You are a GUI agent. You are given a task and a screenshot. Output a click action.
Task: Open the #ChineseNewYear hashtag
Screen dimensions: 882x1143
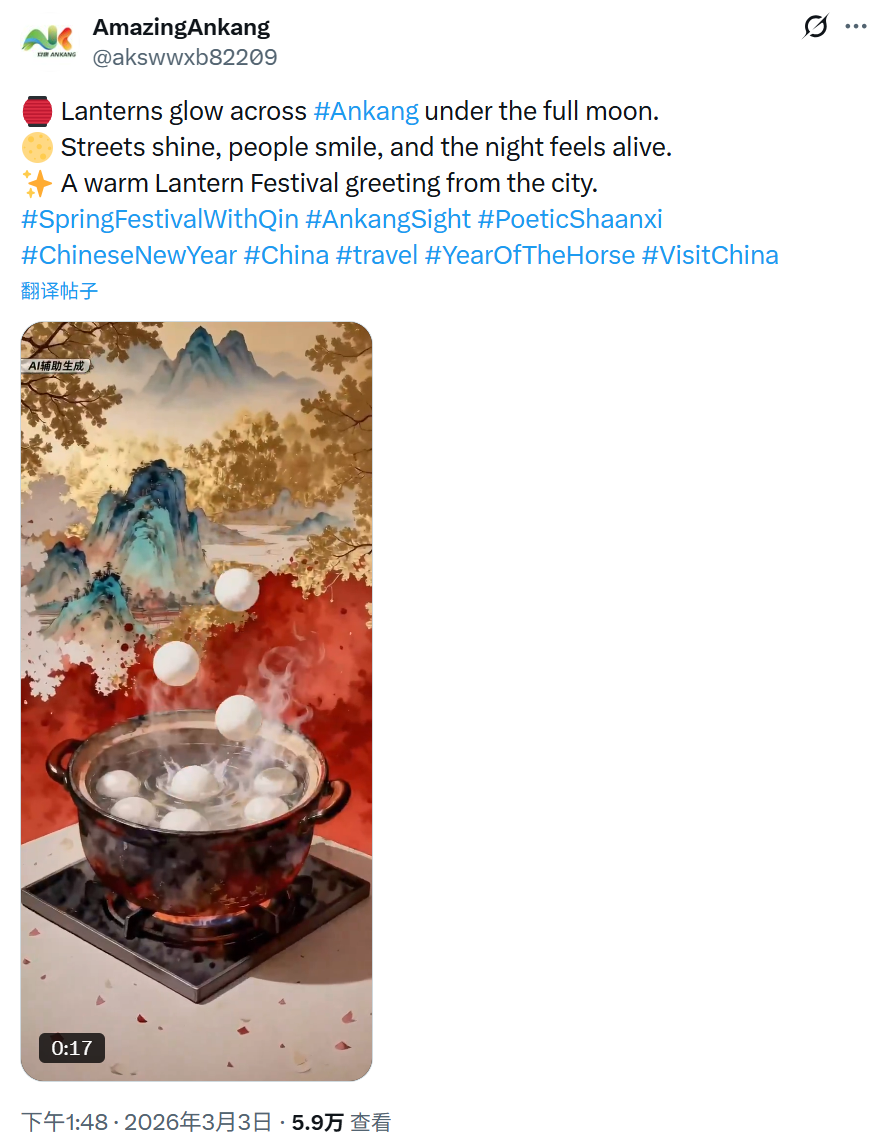point(129,255)
